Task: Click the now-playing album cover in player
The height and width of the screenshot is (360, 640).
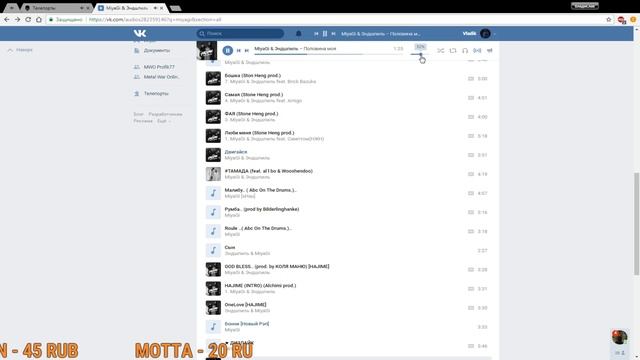Action: (x=207, y=50)
